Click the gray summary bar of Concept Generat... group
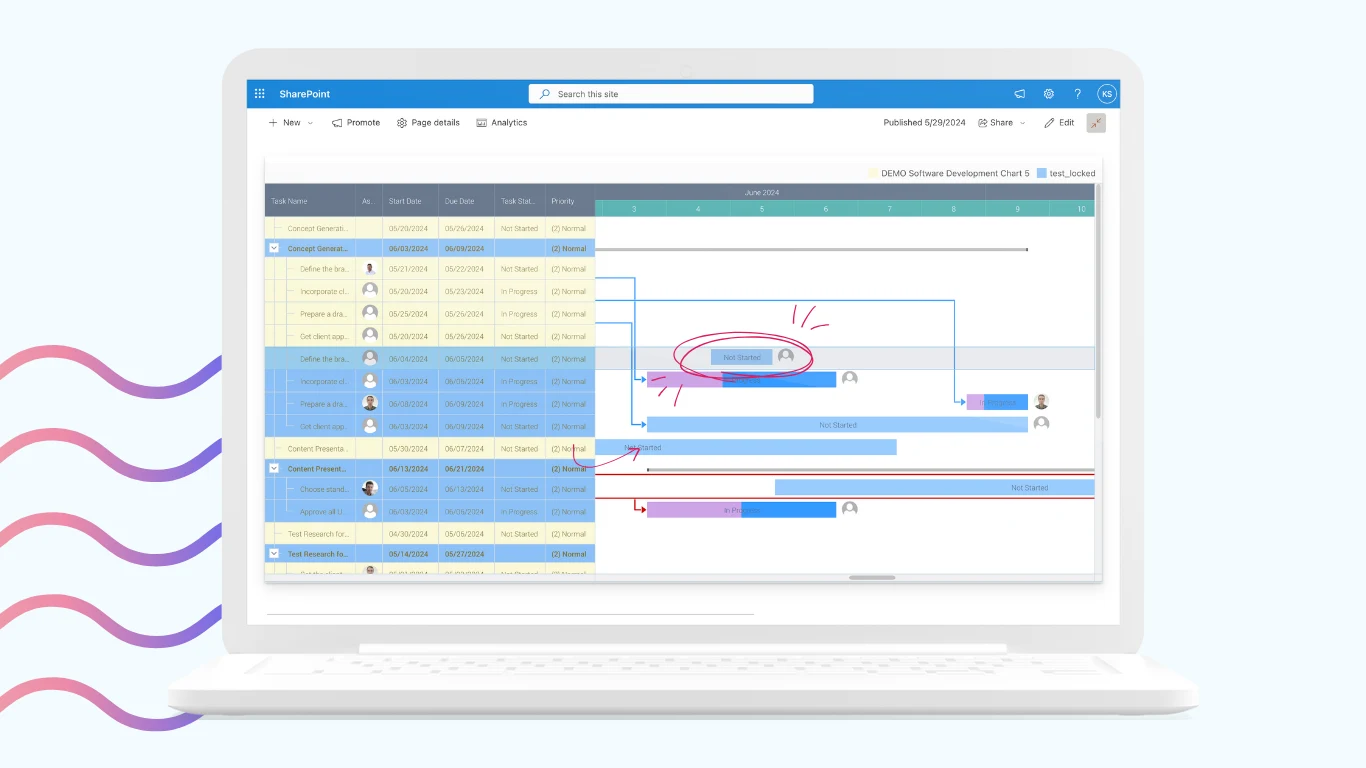Screen dimensions: 1366x768 (x=811, y=249)
